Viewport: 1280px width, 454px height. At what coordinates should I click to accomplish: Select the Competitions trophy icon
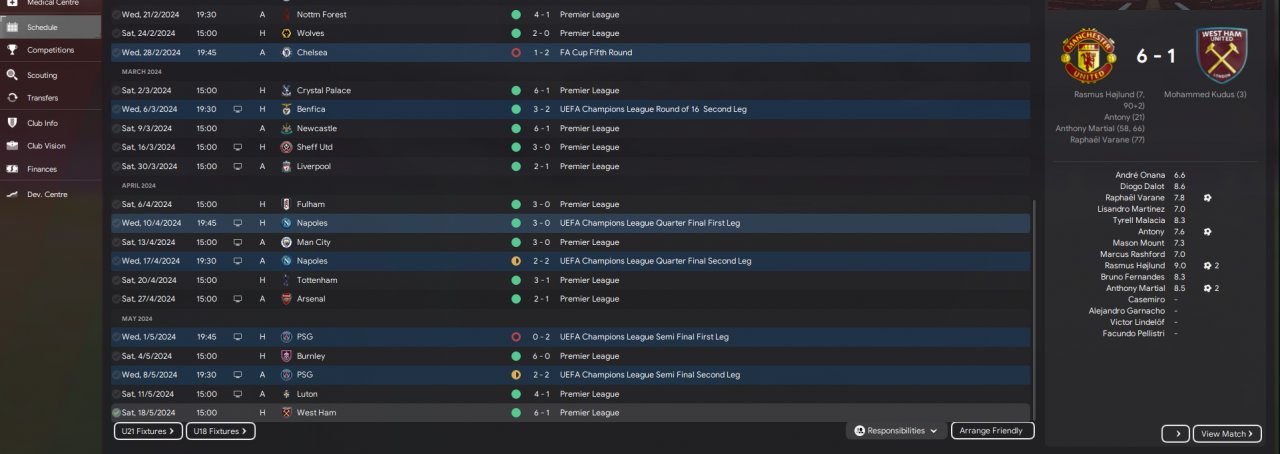[x=12, y=49]
